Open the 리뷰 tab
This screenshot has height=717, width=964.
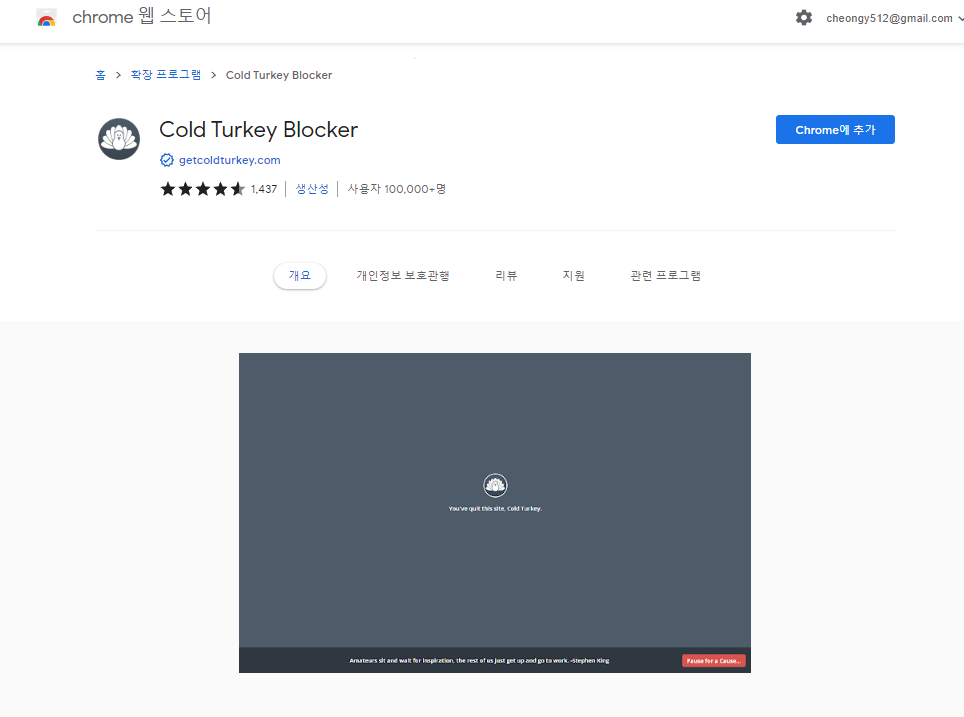tap(506, 275)
